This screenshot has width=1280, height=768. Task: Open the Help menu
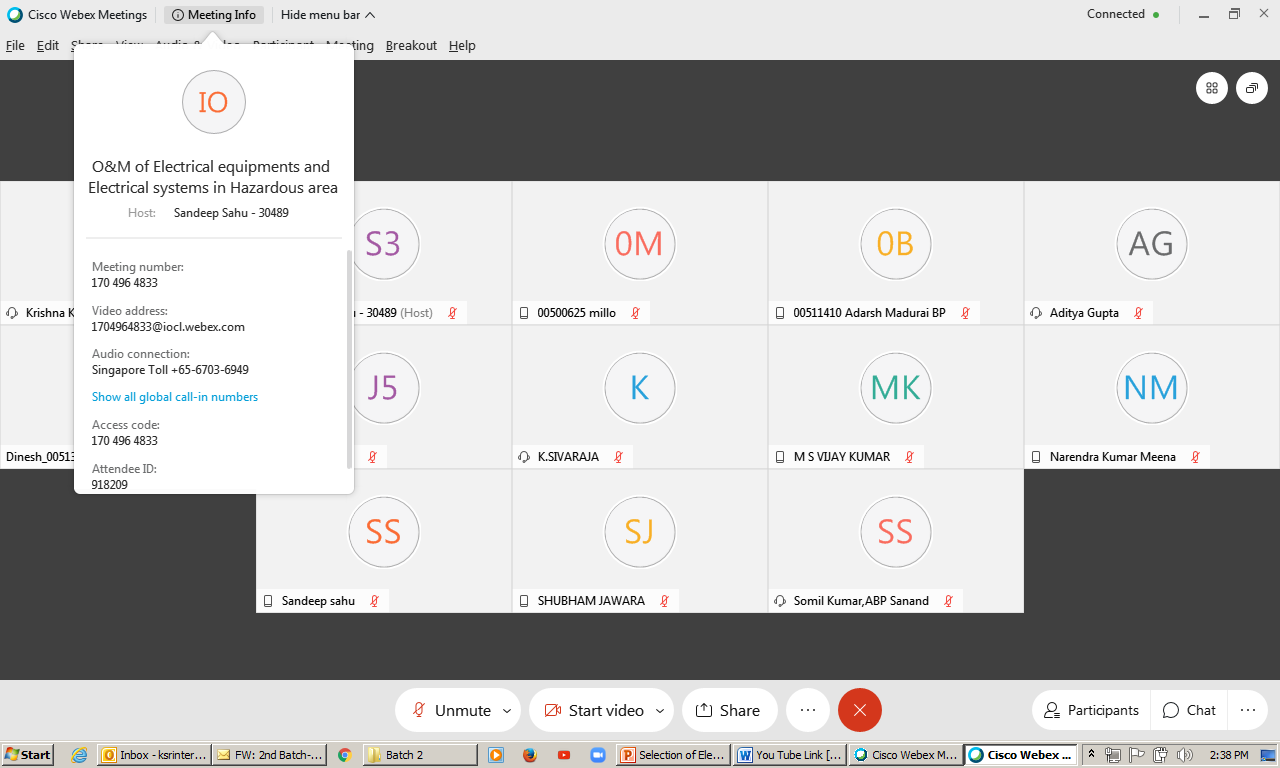[462, 45]
